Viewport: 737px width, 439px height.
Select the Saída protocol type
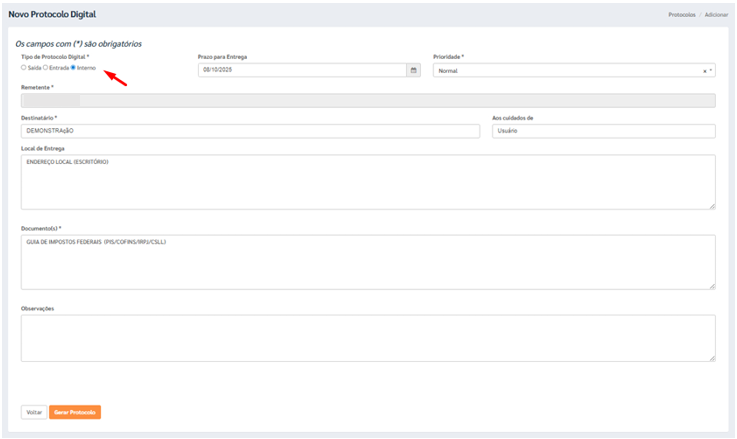click(x=24, y=67)
